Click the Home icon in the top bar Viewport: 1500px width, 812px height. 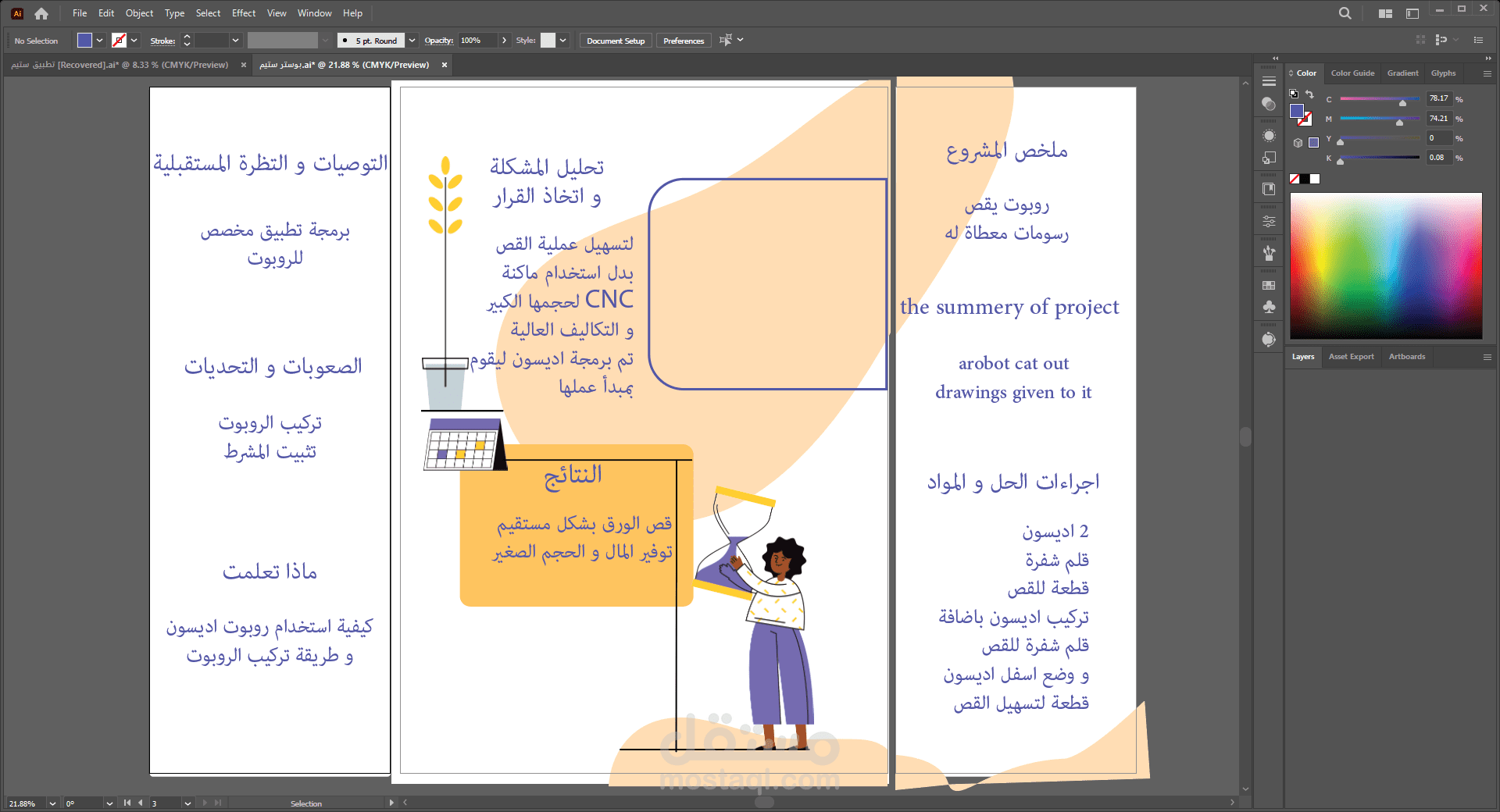coord(41,13)
